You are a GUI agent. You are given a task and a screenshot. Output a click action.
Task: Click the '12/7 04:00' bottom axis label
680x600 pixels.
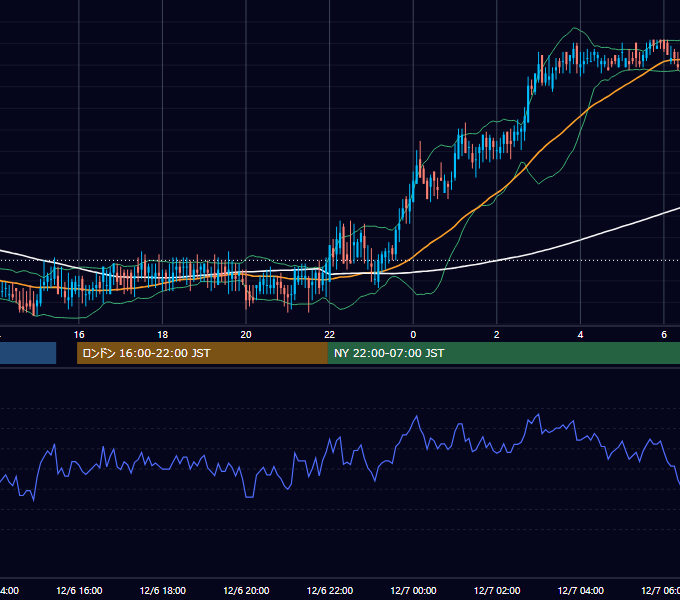tap(580, 590)
